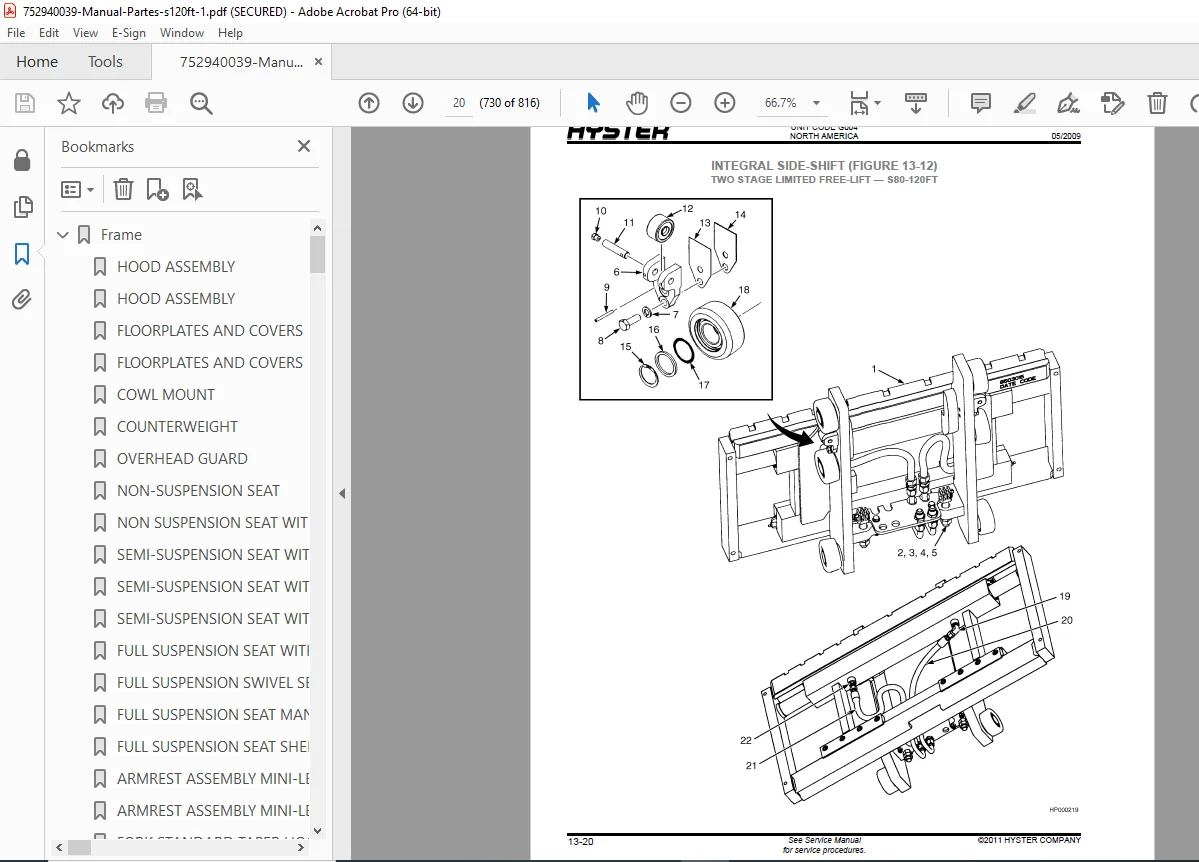The width and height of the screenshot is (1199, 862).
Task: Click the bookmarks vertical scrollbar thumb
Action: coord(317,254)
